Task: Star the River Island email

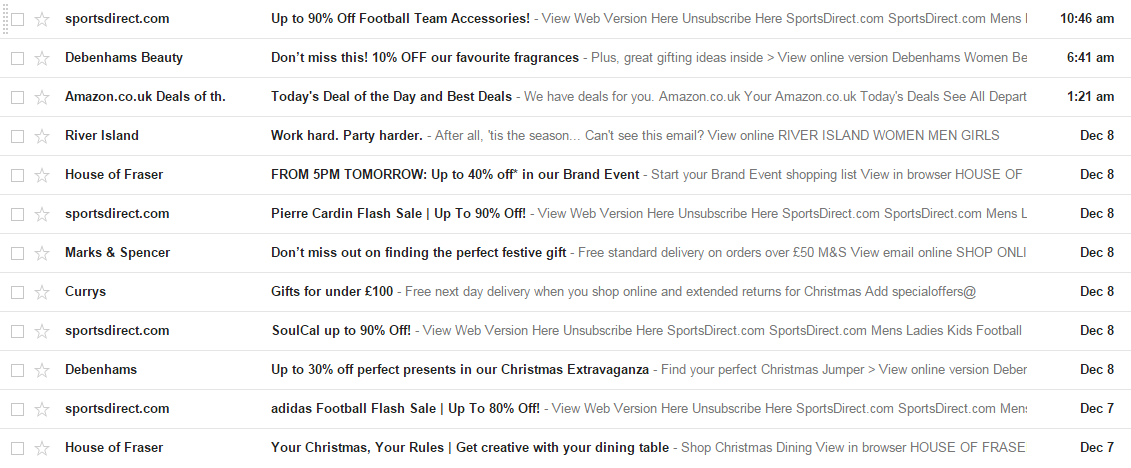Action: click(42, 136)
